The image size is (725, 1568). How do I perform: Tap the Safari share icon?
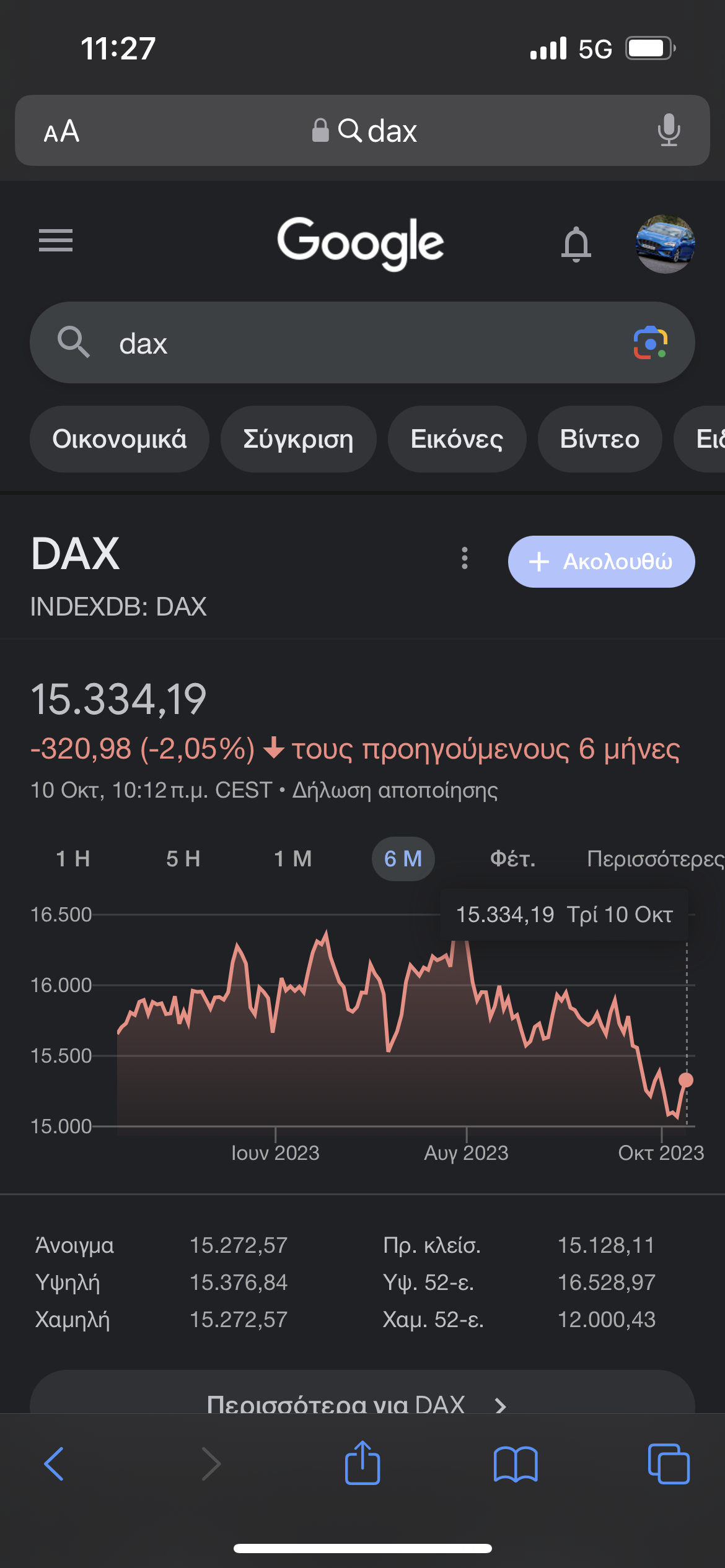pyautogui.click(x=362, y=1464)
